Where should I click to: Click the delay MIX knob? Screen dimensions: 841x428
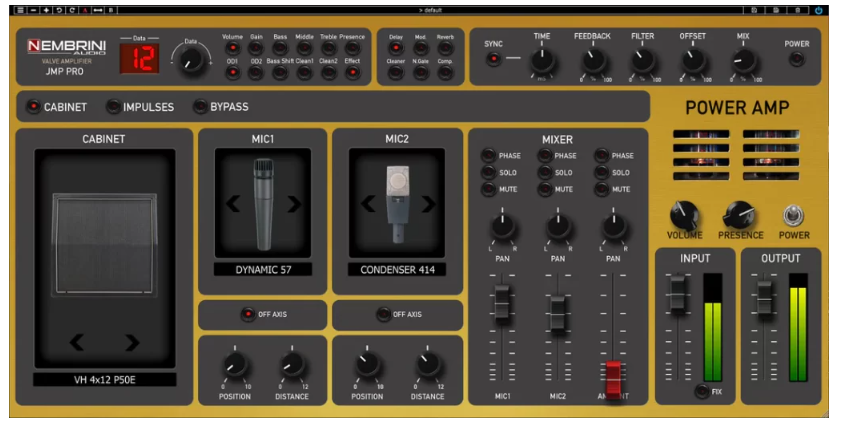click(x=743, y=61)
